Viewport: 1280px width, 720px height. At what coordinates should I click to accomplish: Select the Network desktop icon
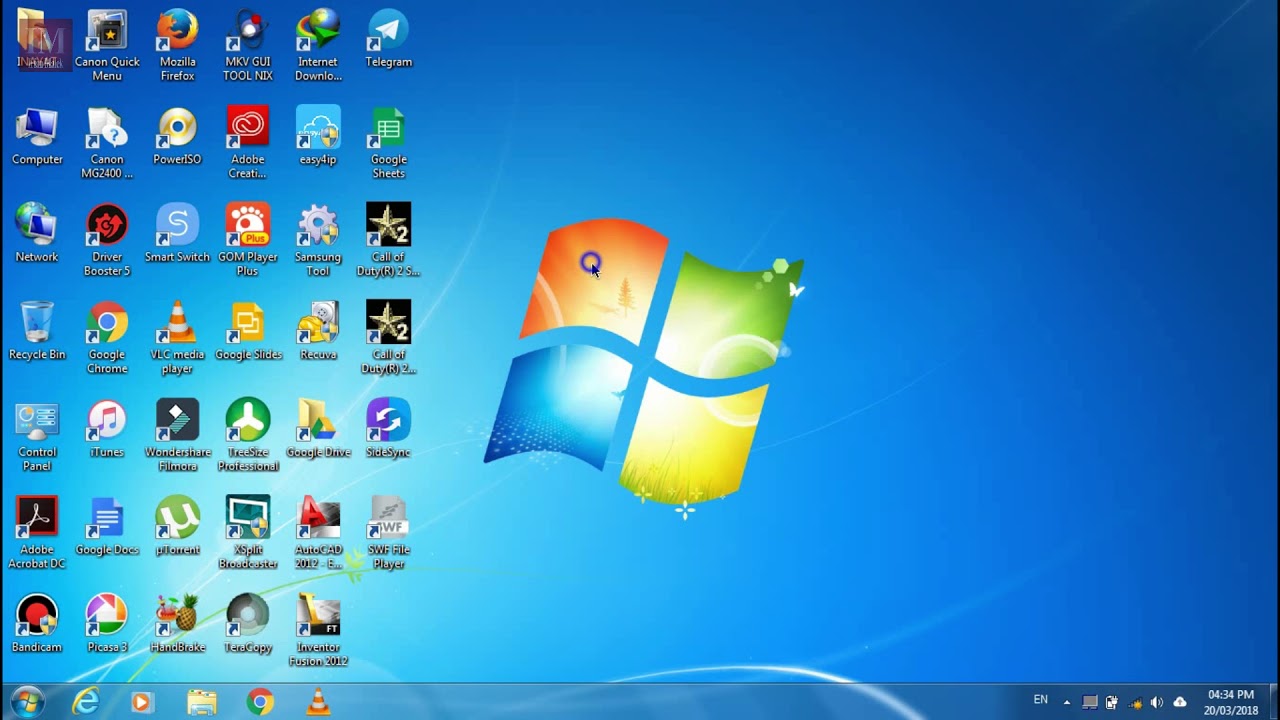[x=37, y=234]
